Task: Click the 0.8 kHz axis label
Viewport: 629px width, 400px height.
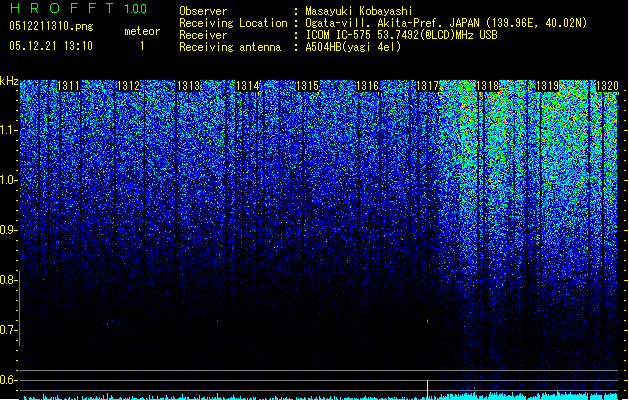Action: [8, 280]
